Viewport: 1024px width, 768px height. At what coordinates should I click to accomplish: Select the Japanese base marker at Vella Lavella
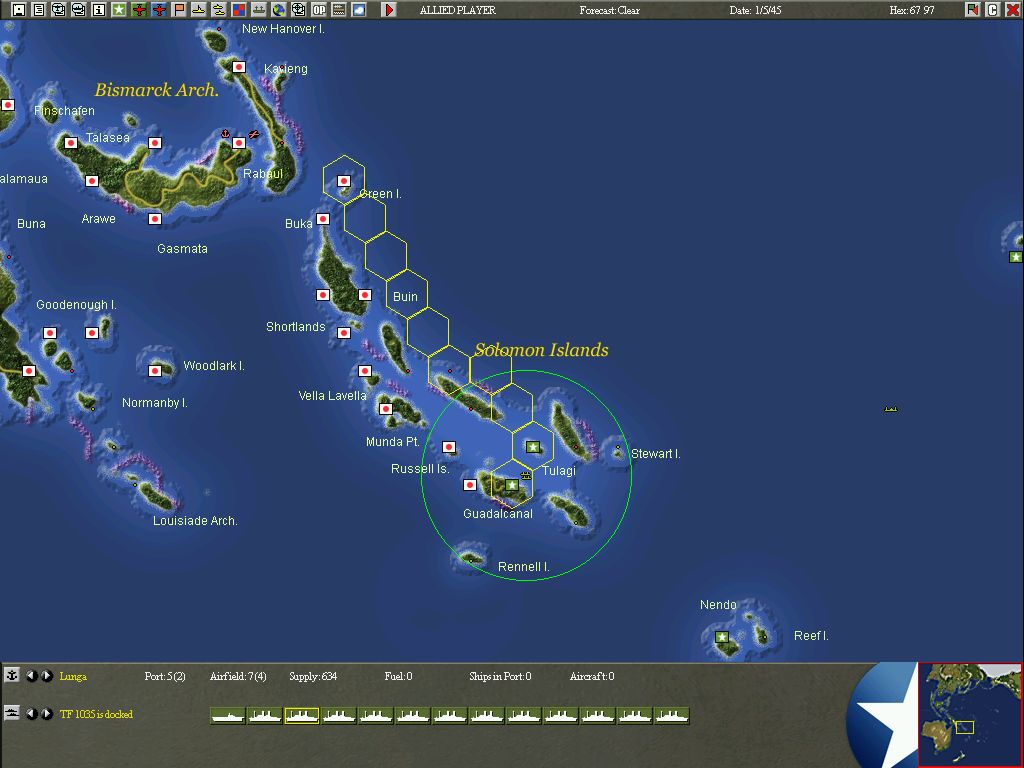tap(365, 371)
